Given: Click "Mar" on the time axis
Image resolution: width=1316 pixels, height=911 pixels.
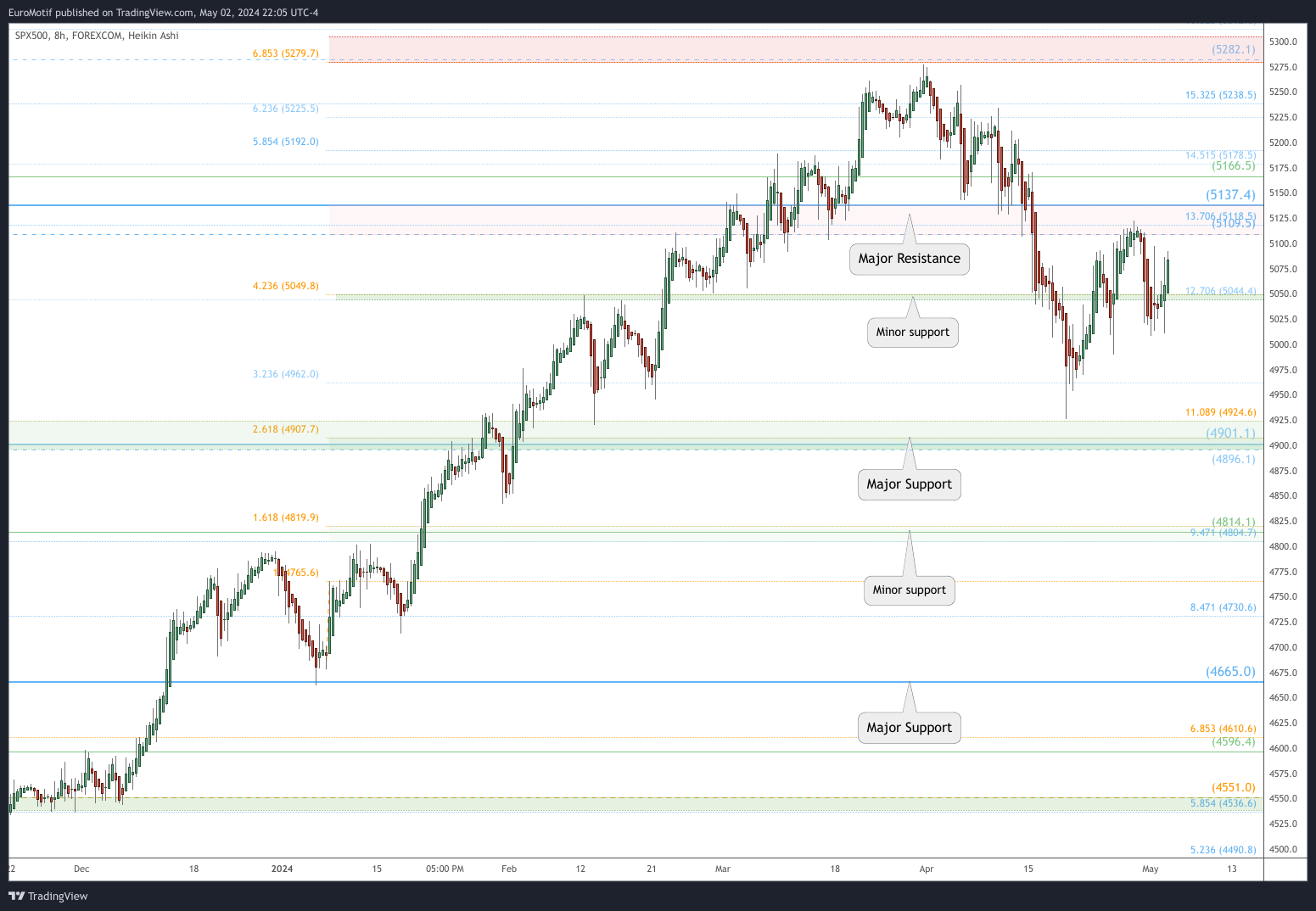Looking at the screenshot, I should pos(723,869).
